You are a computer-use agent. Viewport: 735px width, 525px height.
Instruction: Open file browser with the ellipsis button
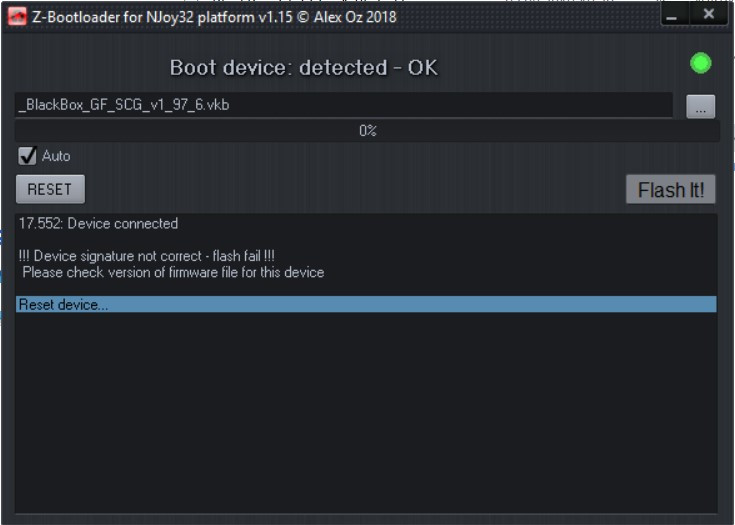(x=700, y=106)
